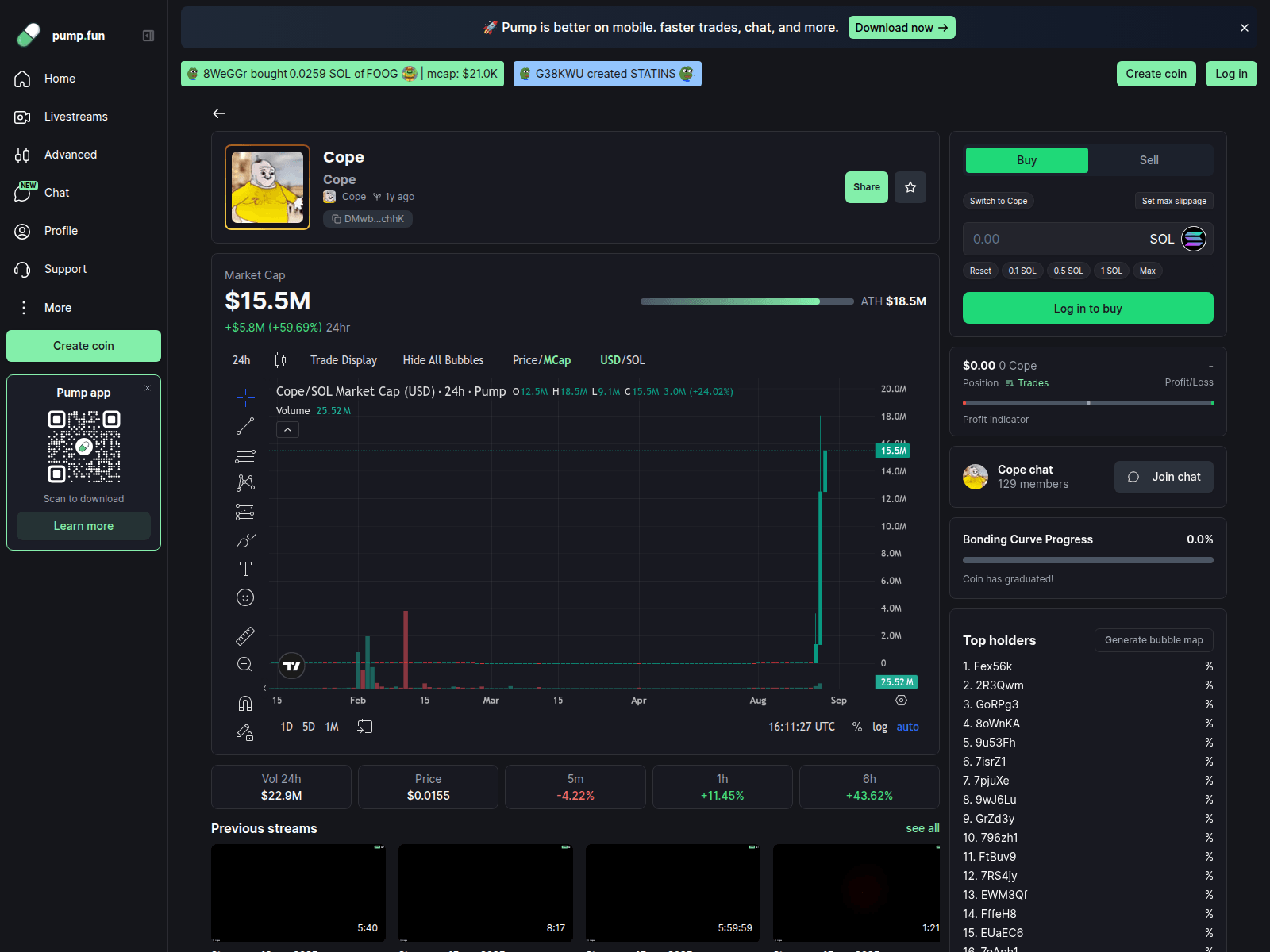Switch USD/SOL denomination

click(622, 360)
